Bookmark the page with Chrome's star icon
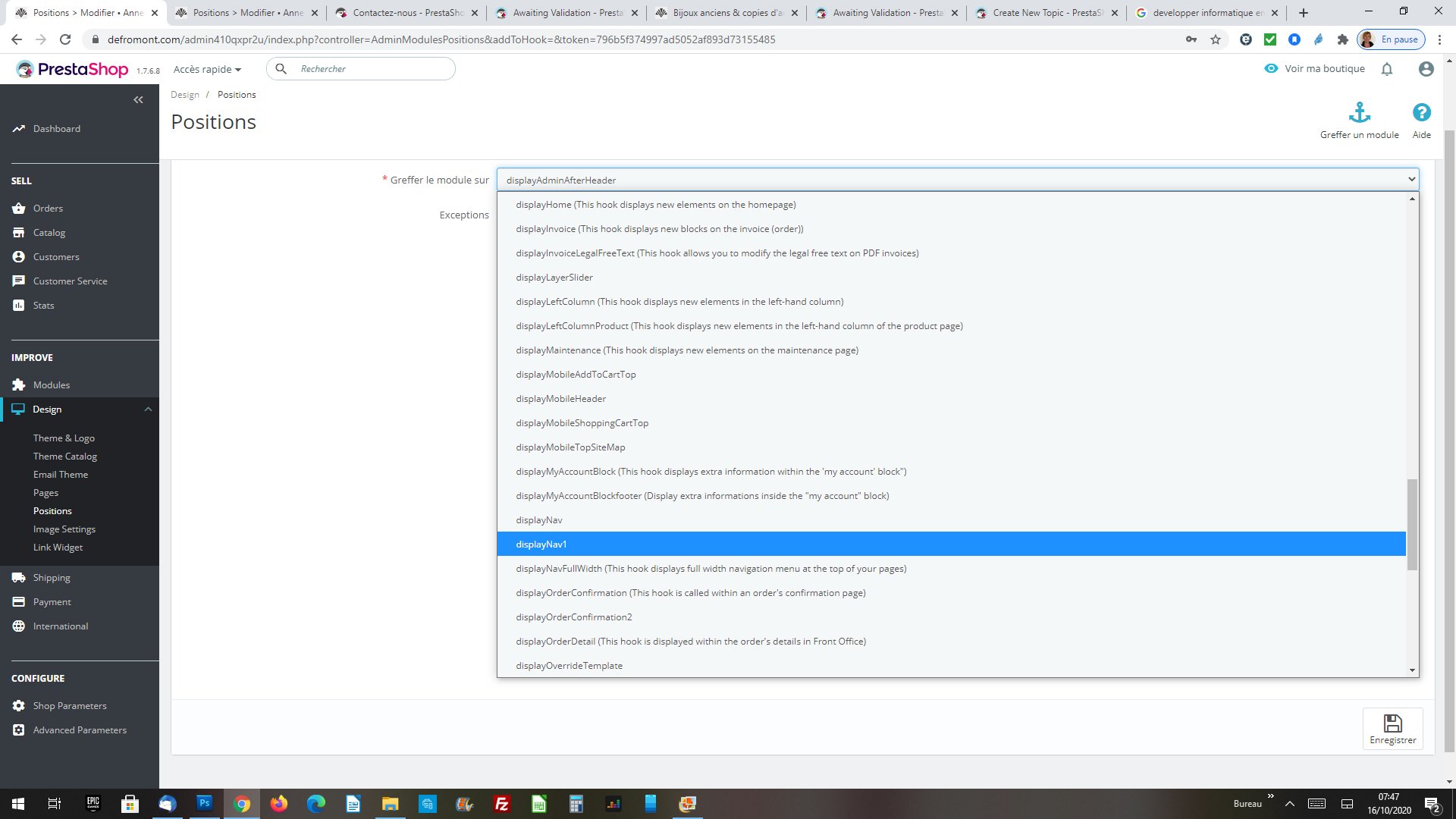The height and width of the screenshot is (819, 1456). pyautogui.click(x=1216, y=39)
